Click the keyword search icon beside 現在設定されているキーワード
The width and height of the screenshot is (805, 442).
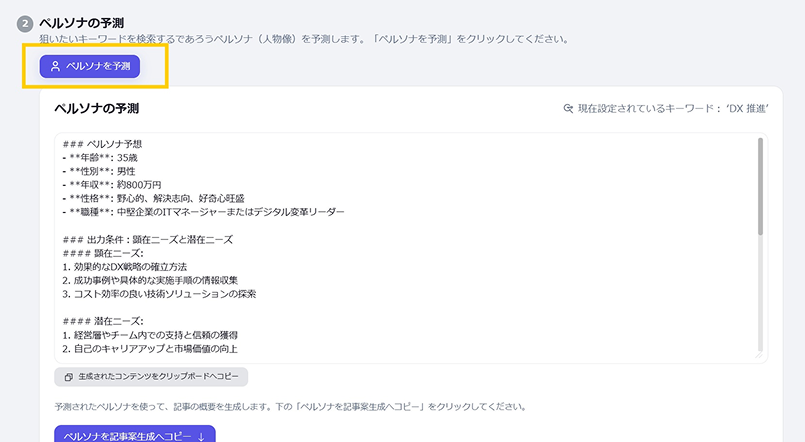click(x=568, y=108)
